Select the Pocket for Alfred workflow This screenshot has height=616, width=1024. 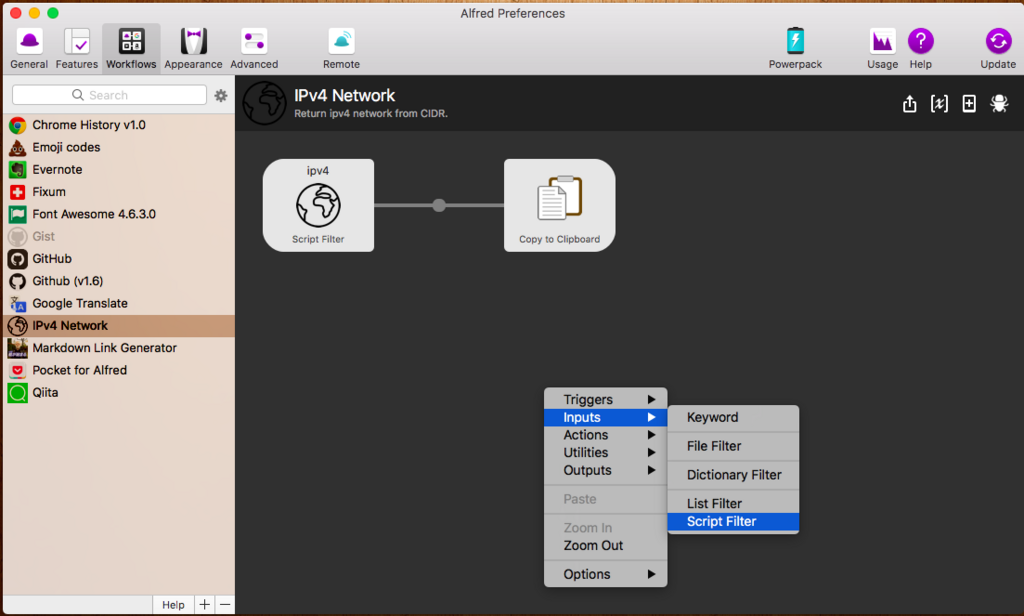pos(119,370)
